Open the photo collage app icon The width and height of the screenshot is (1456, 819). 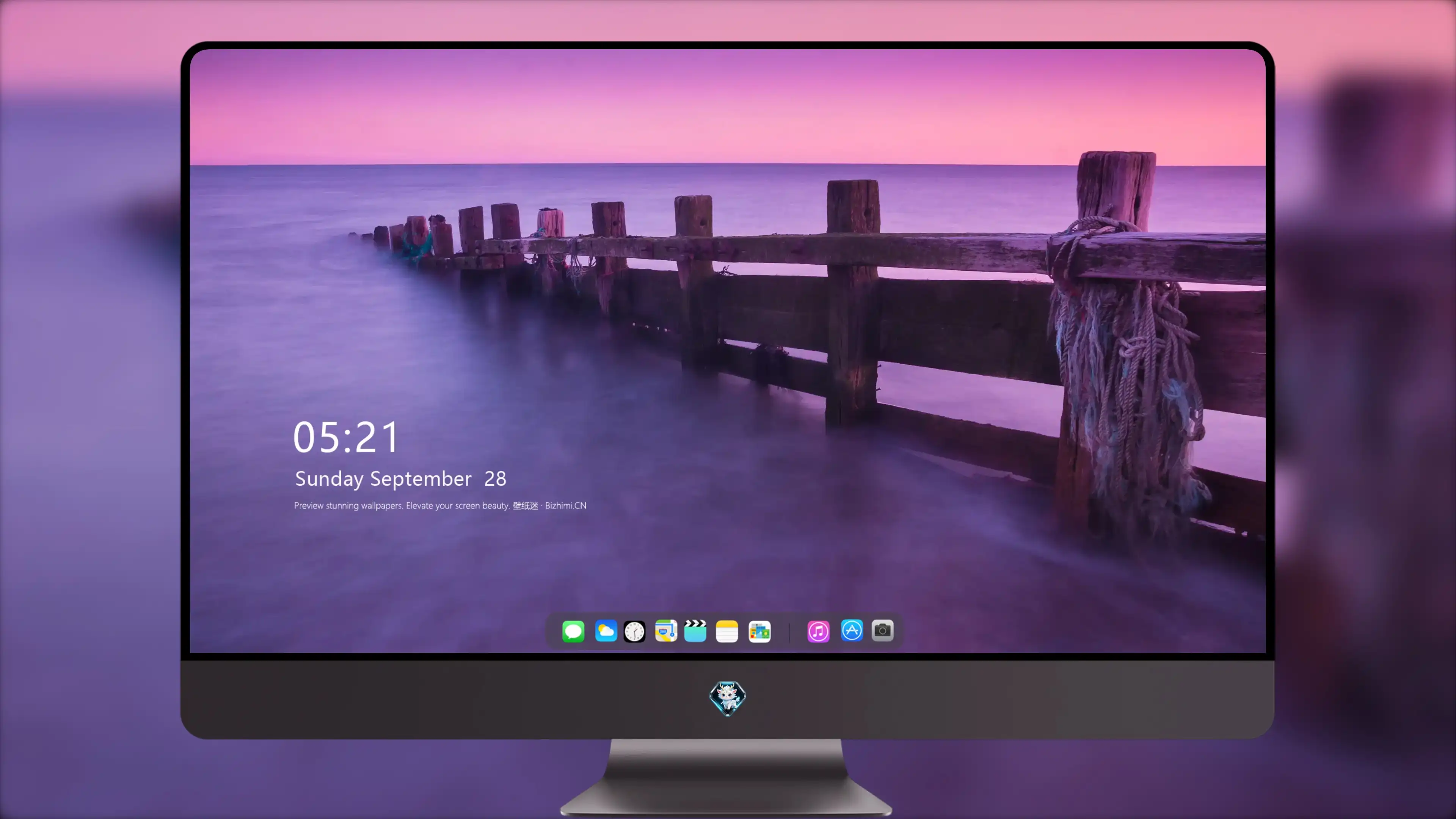pyautogui.click(x=759, y=631)
